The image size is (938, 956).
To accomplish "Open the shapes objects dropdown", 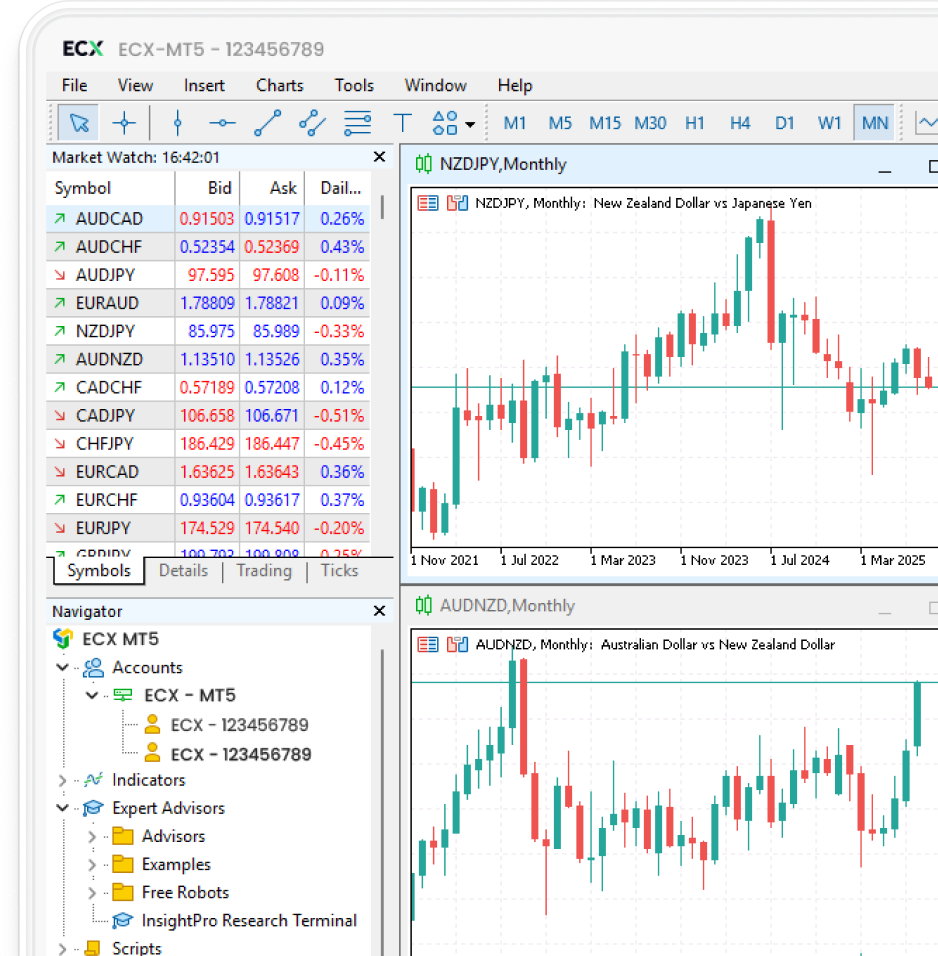I will pos(453,123).
